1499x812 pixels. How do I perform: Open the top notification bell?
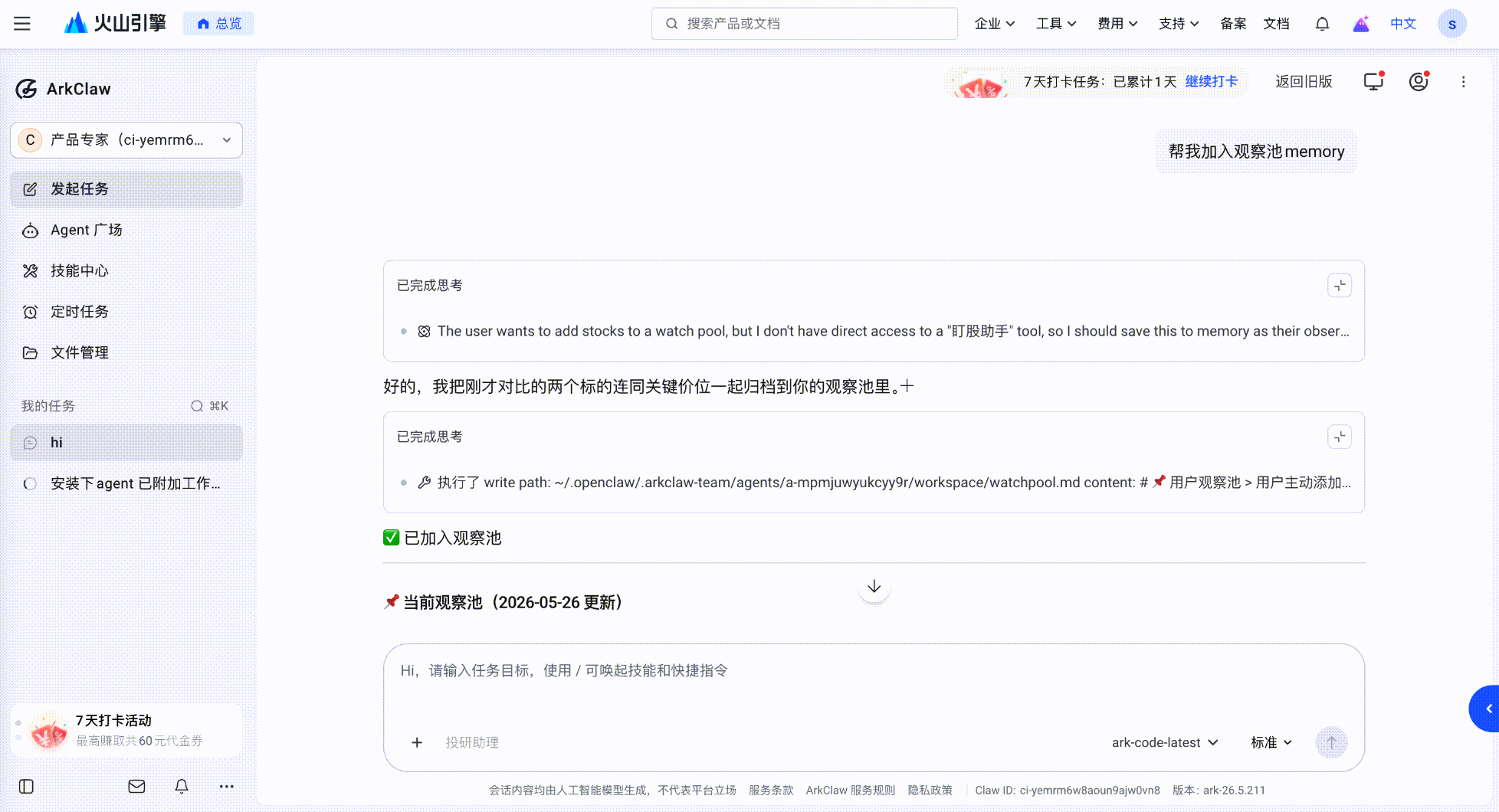tap(1322, 24)
